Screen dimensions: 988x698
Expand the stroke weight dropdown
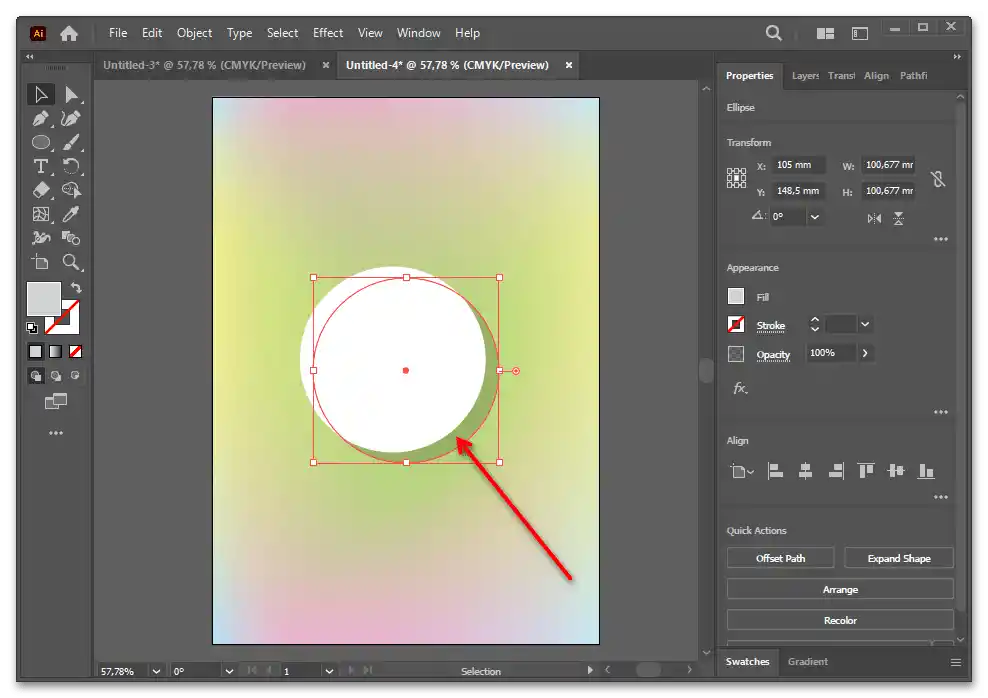coord(865,325)
